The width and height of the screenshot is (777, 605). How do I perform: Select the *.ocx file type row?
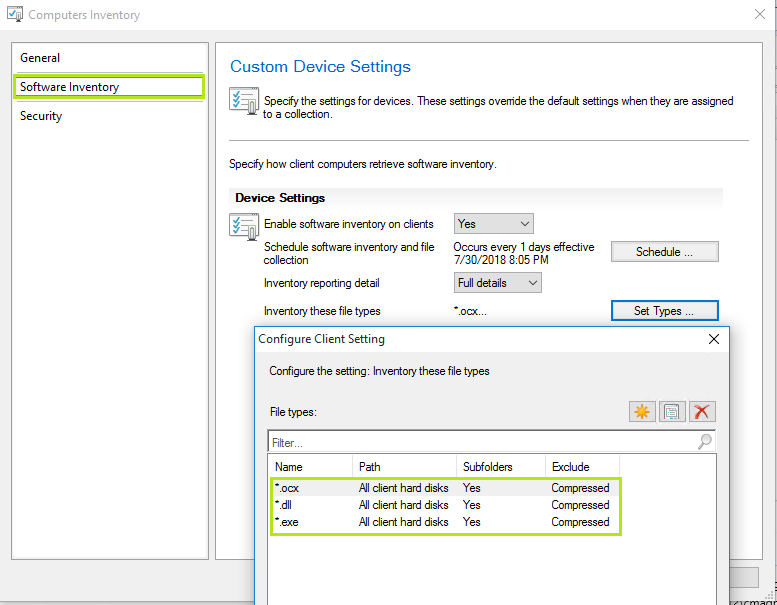(288, 488)
